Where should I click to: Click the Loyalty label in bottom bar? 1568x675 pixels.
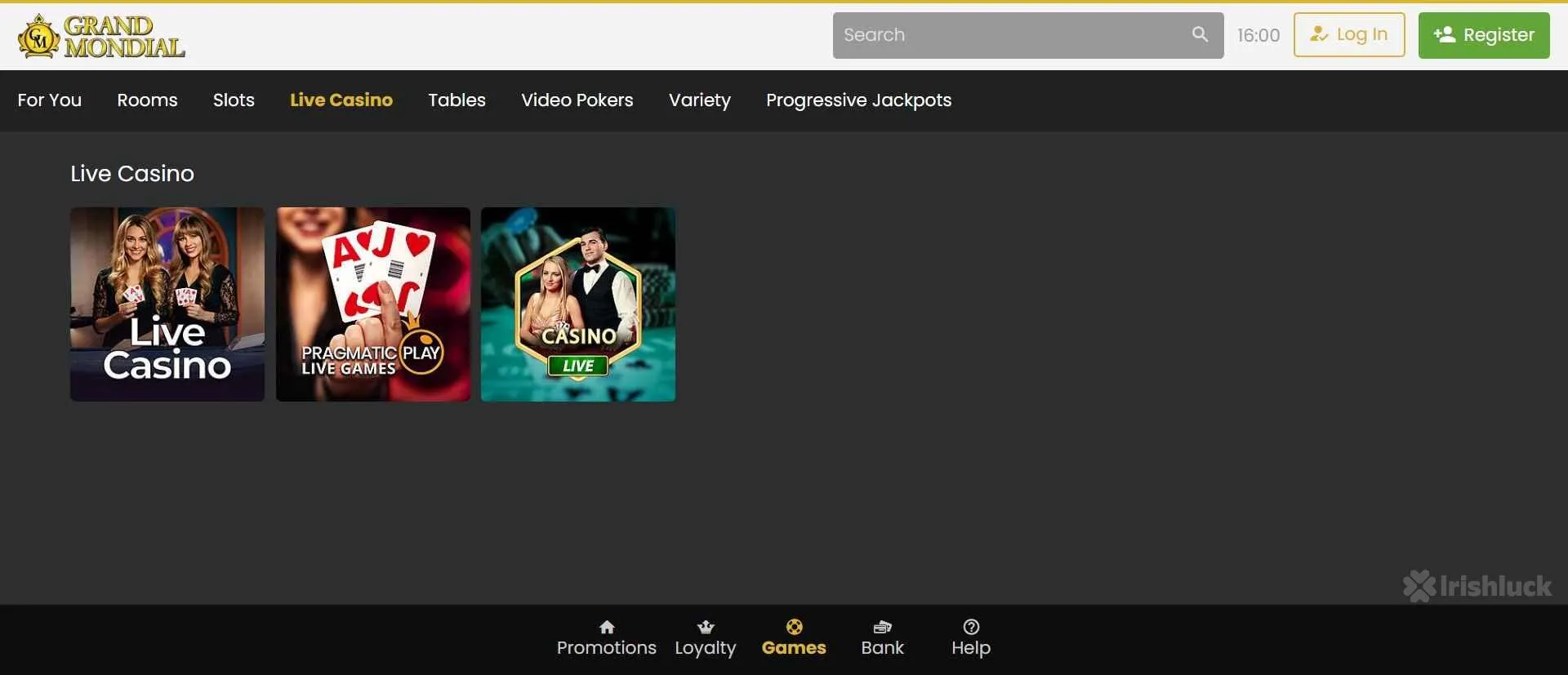(706, 648)
